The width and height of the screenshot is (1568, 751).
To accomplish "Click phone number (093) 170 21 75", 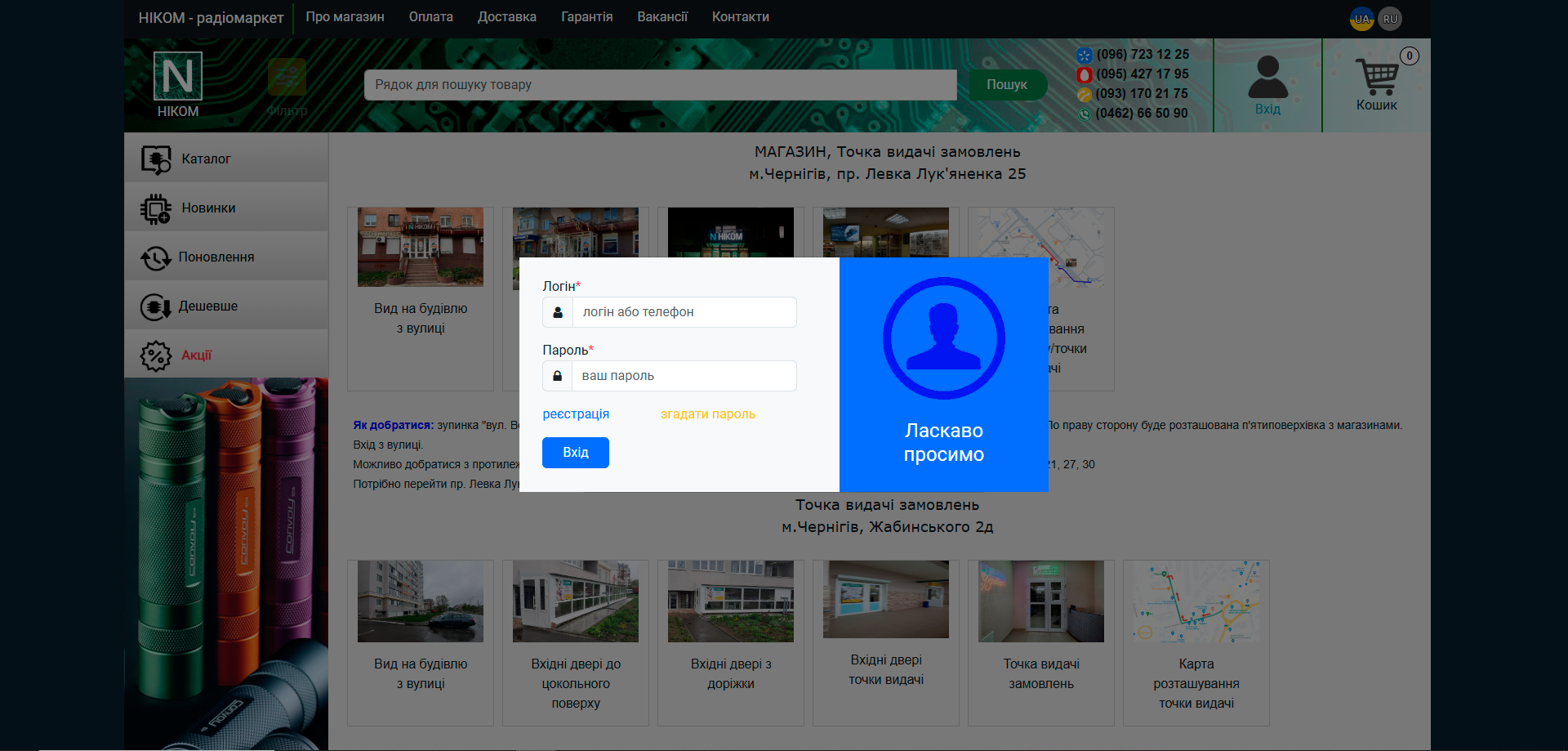I will tap(1142, 94).
